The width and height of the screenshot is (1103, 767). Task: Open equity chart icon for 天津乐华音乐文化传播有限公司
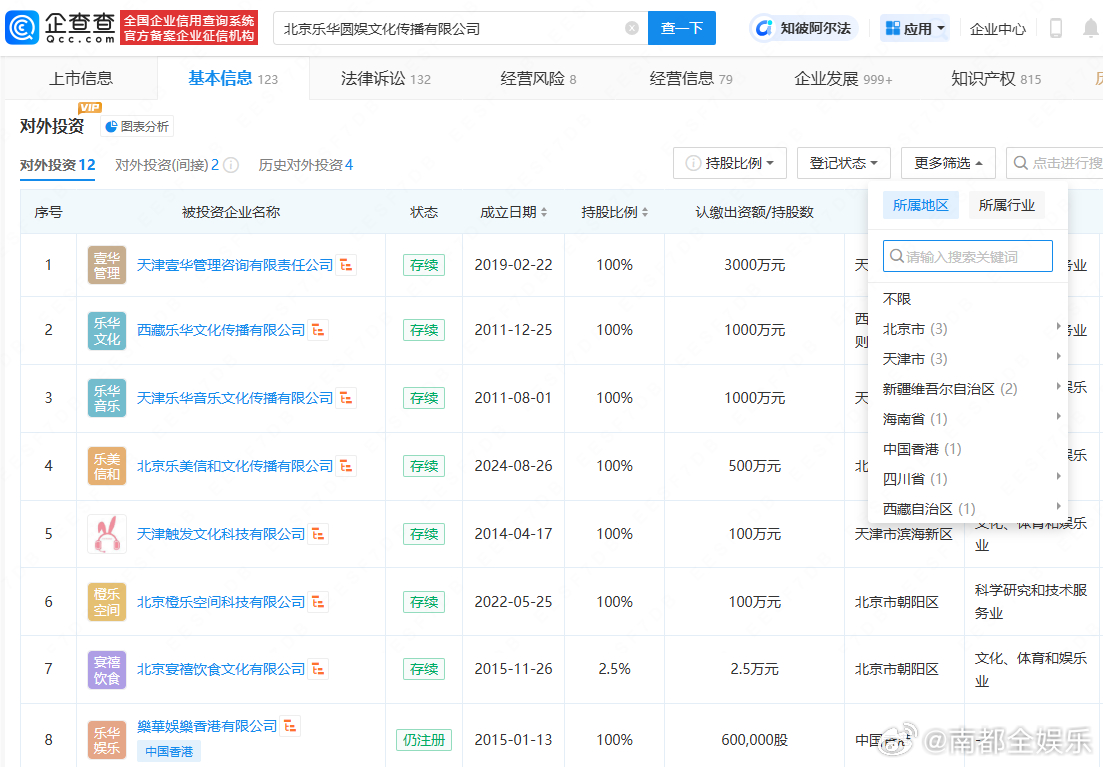346,398
